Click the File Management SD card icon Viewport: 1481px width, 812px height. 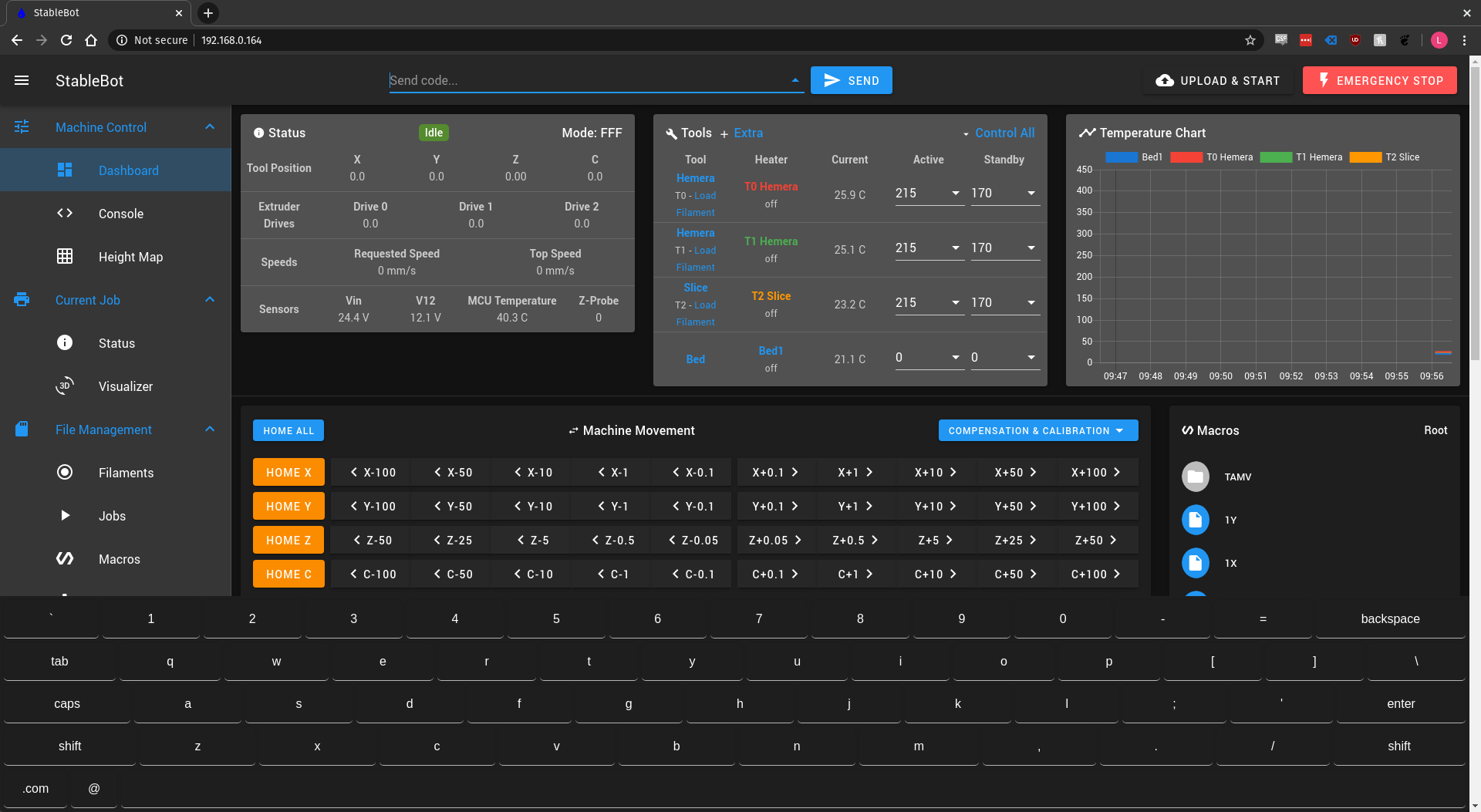tap(22, 429)
